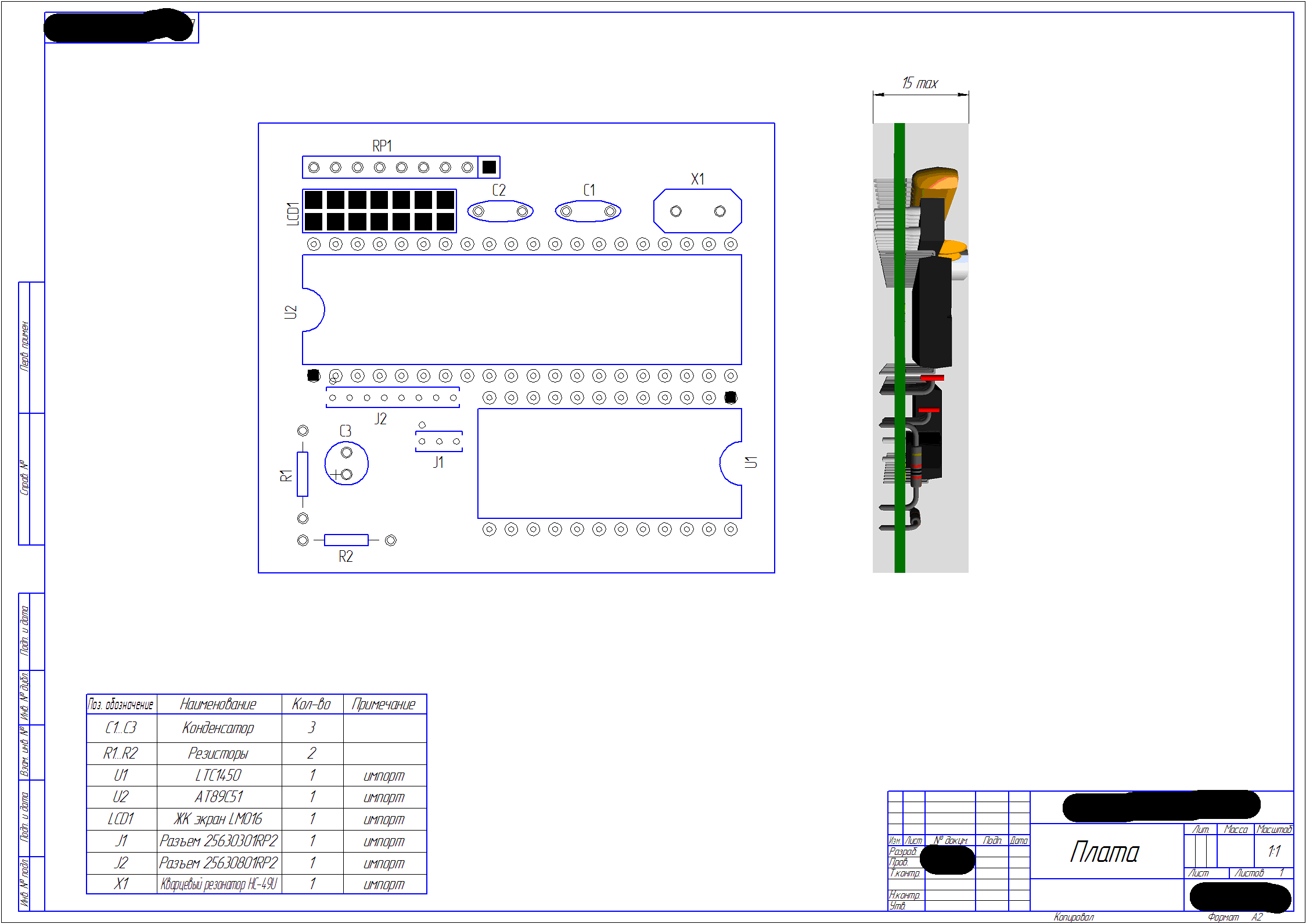1306x924 pixels.
Task: Select the rotated R1 label beside the vertical resistor
Action: pos(286,476)
